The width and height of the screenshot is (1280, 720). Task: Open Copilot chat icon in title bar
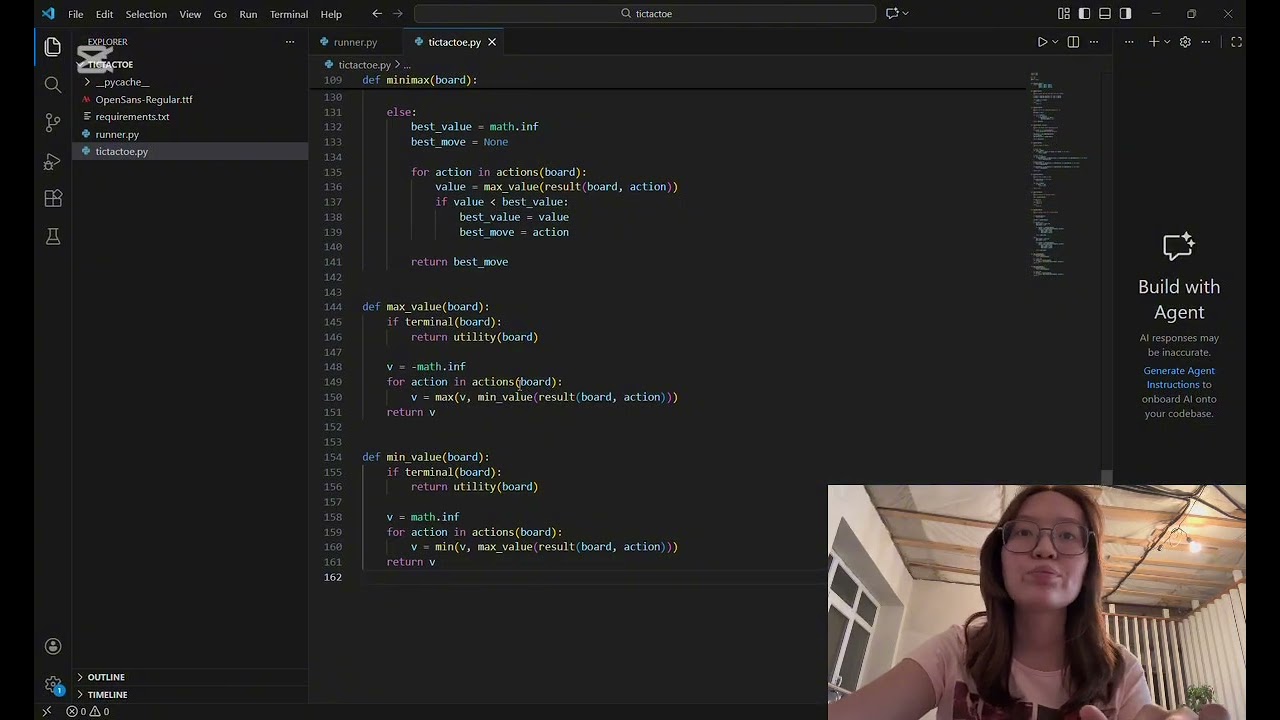(892, 14)
